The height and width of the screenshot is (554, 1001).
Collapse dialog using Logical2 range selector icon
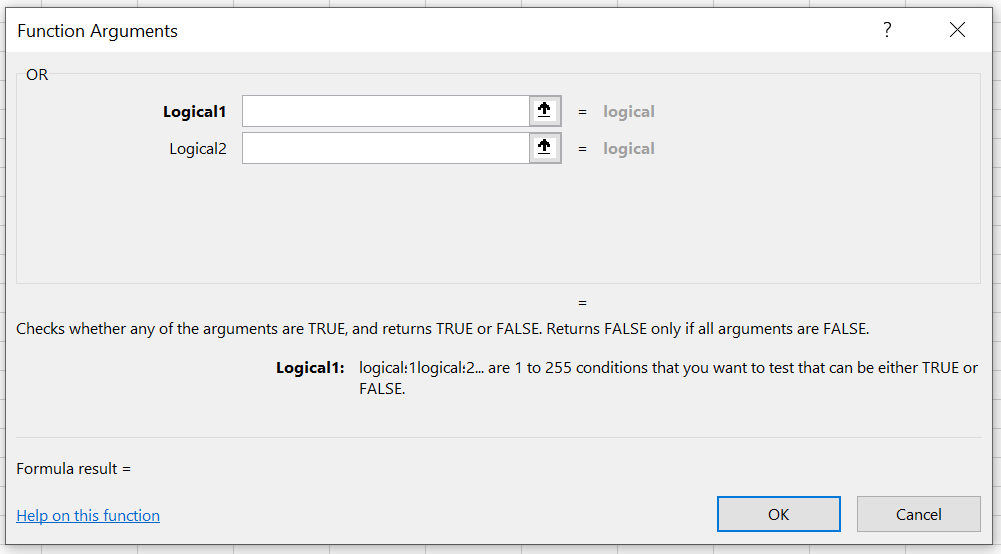pyautogui.click(x=545, y=148)
